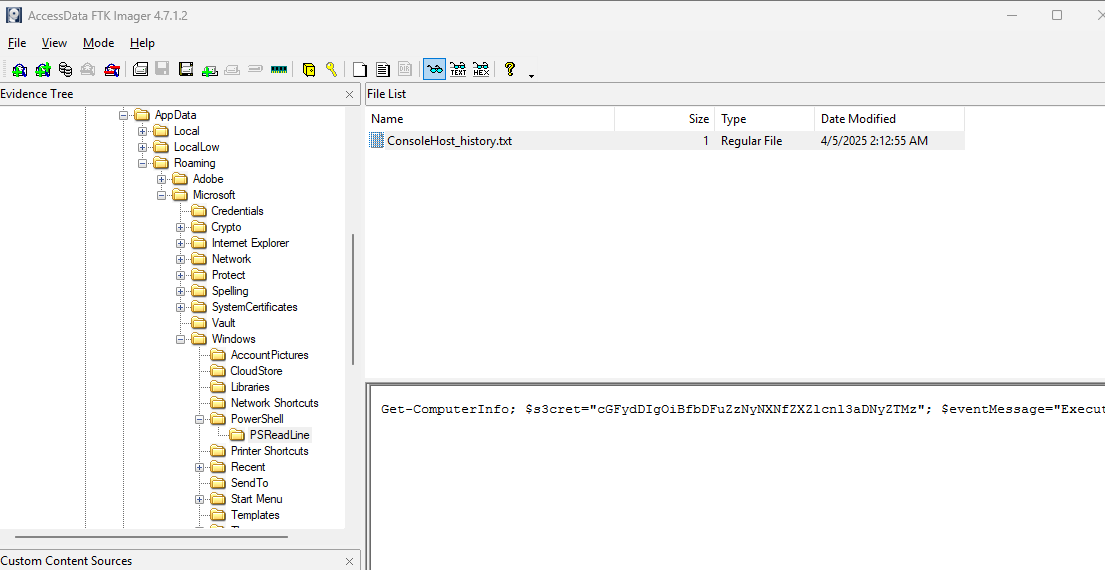The width and height of the screenshot is (1105, 570).
Task: Expand the SystemCertificates folder node
Action: click(x=180, y=307)
